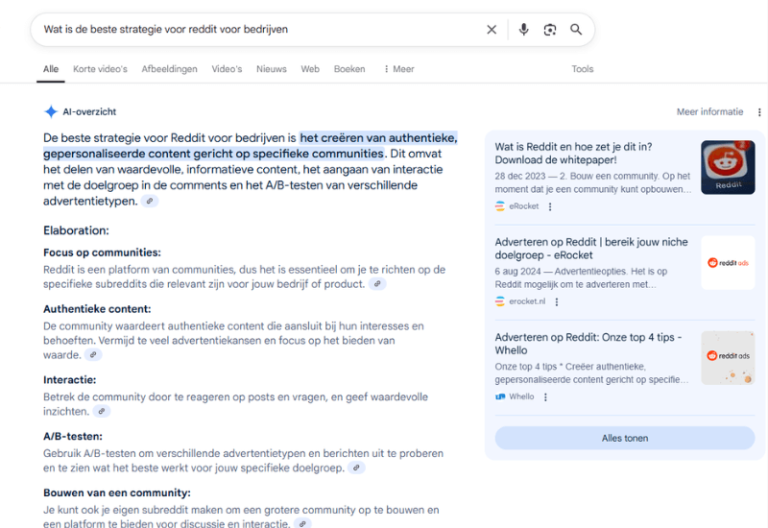The width and height of the screenshot is (768, 528).
Task: Open 'Adverteren op Reddit: Onze top 4 tips' result
Action: pos(588,343)
